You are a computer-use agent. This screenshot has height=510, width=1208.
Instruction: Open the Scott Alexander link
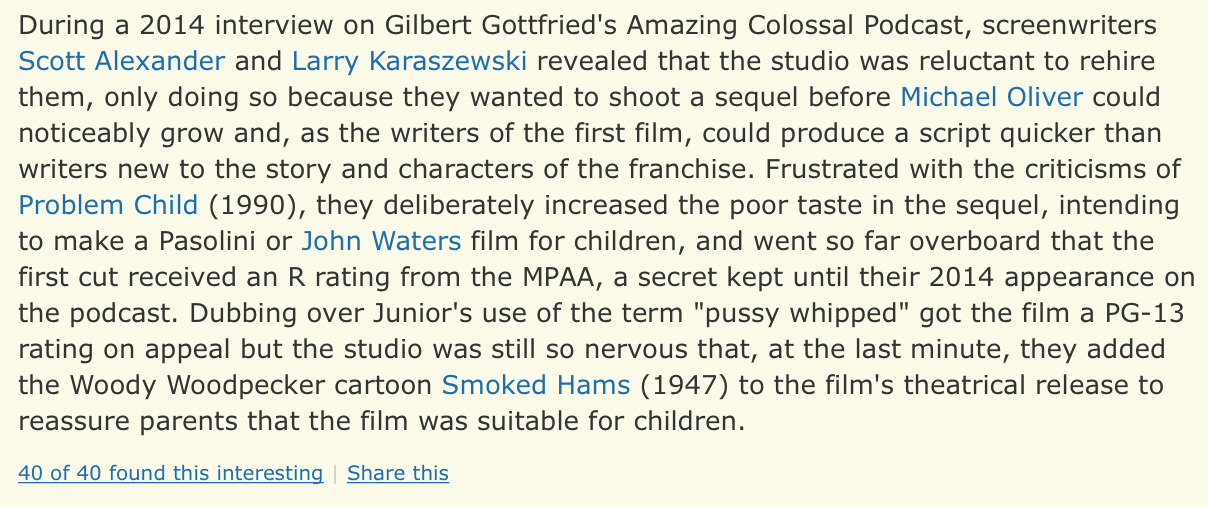coord(122,61)
